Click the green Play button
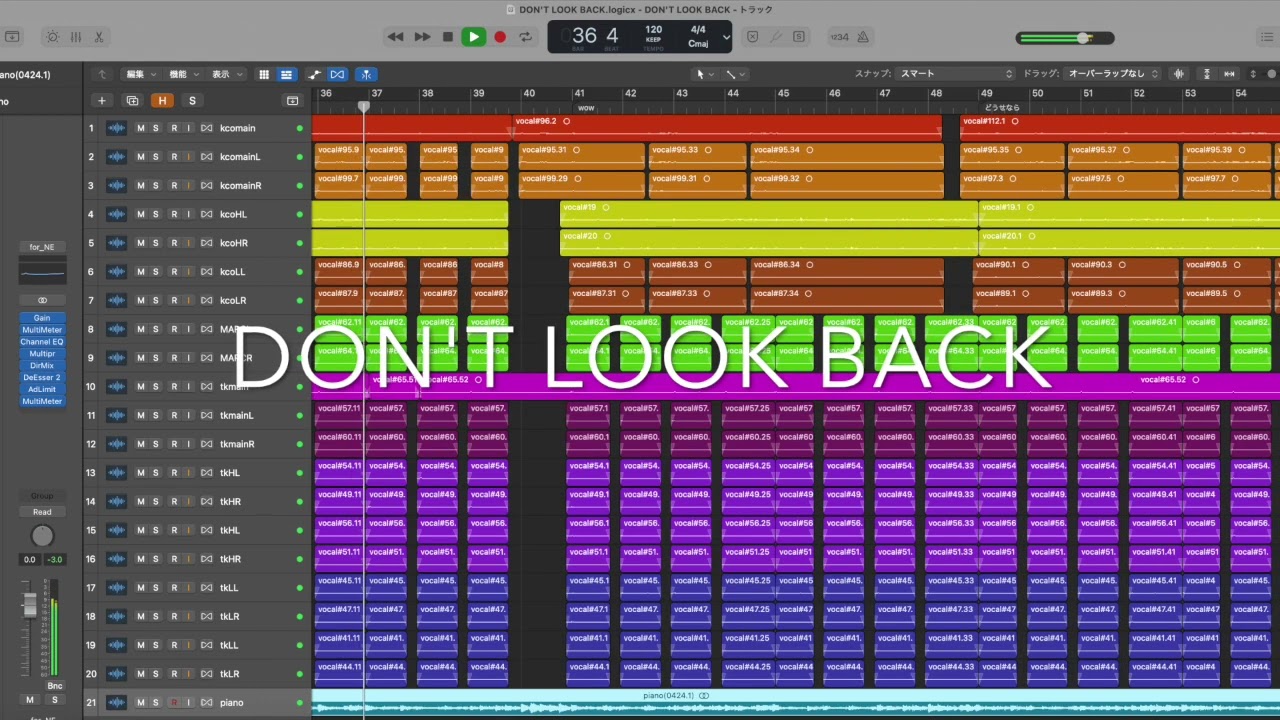The height and width of the screenshot is (720, 1280). point(474,37)
